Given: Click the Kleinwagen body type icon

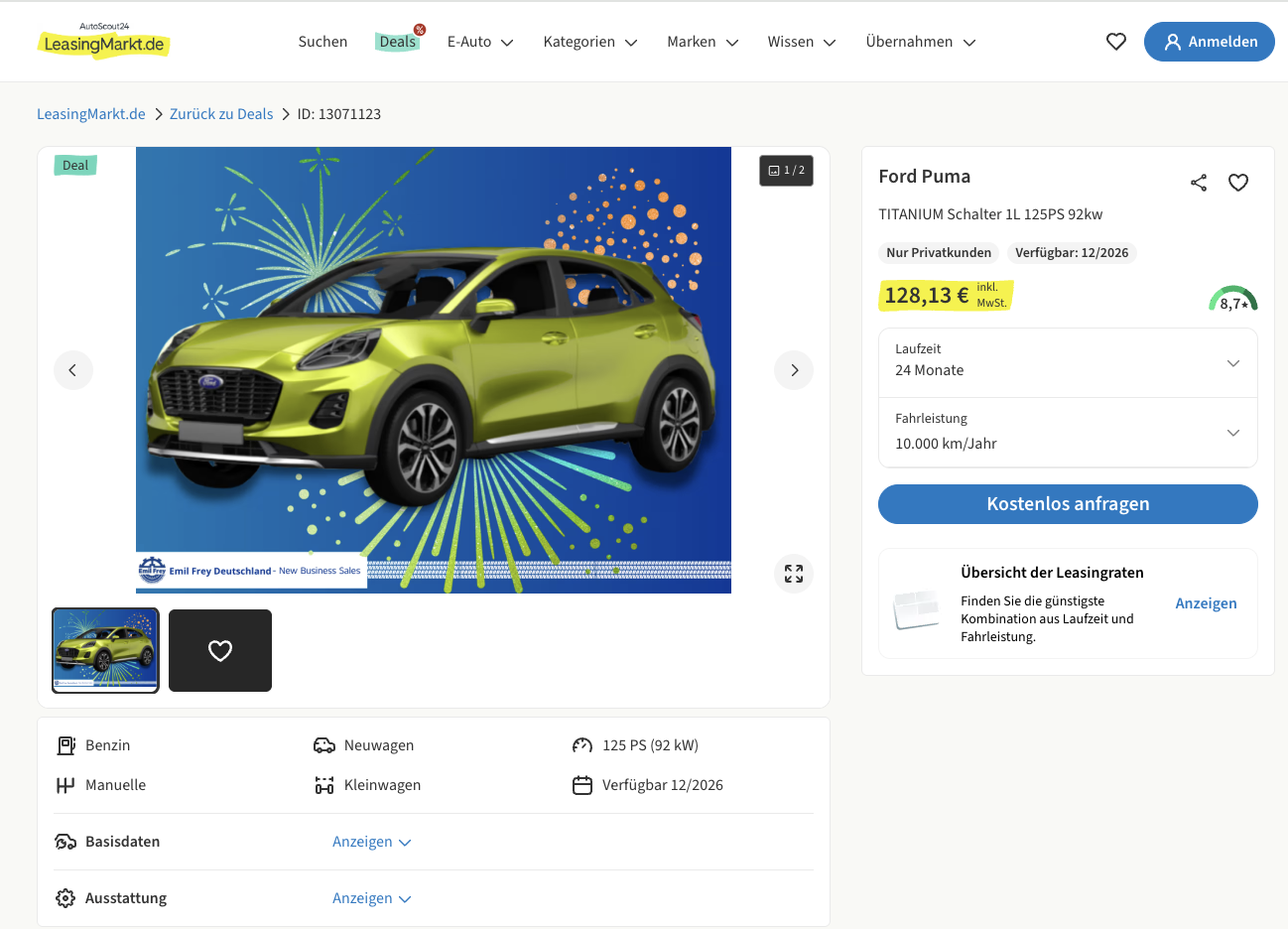Looking at the screenshot, I should 324,785.
